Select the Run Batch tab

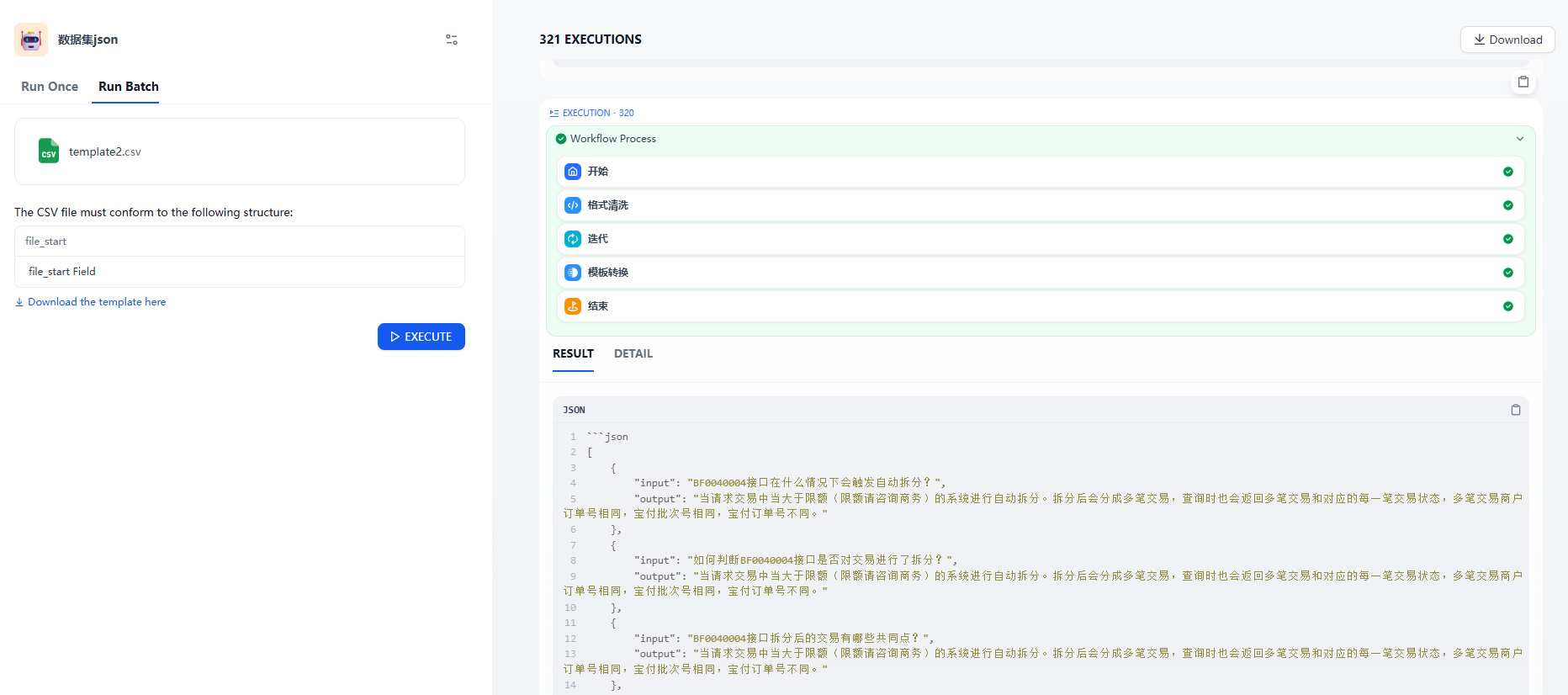click(x=129, y=87)
